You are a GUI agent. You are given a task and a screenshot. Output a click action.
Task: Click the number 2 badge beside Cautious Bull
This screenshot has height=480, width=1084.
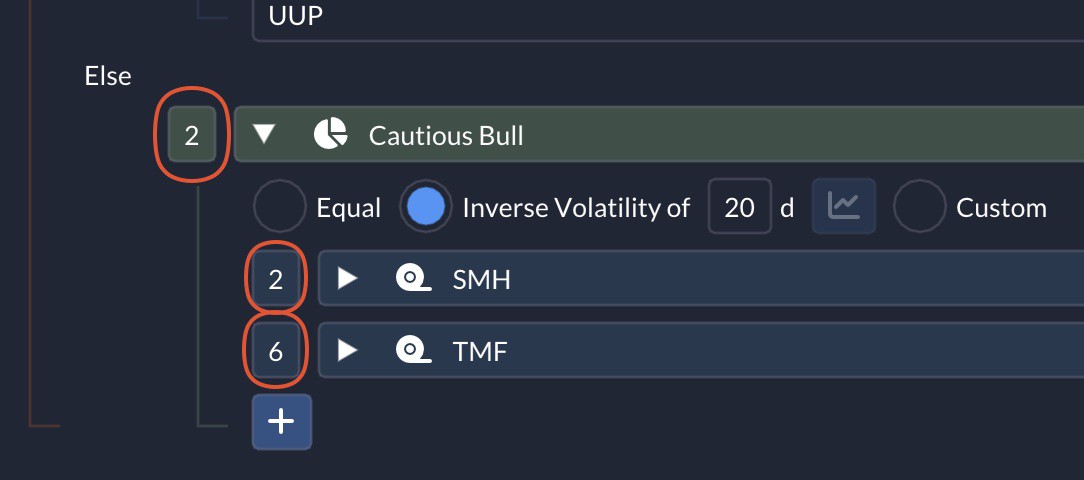point(191,135)
